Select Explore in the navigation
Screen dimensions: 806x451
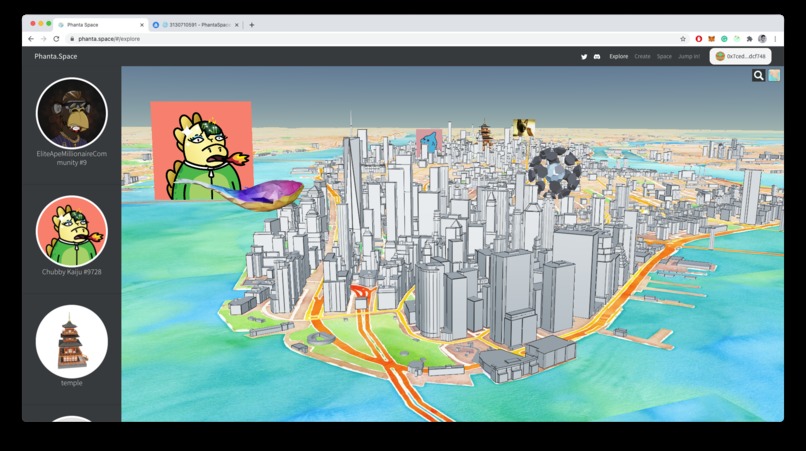pyautogui.click(x=619, y=57)
